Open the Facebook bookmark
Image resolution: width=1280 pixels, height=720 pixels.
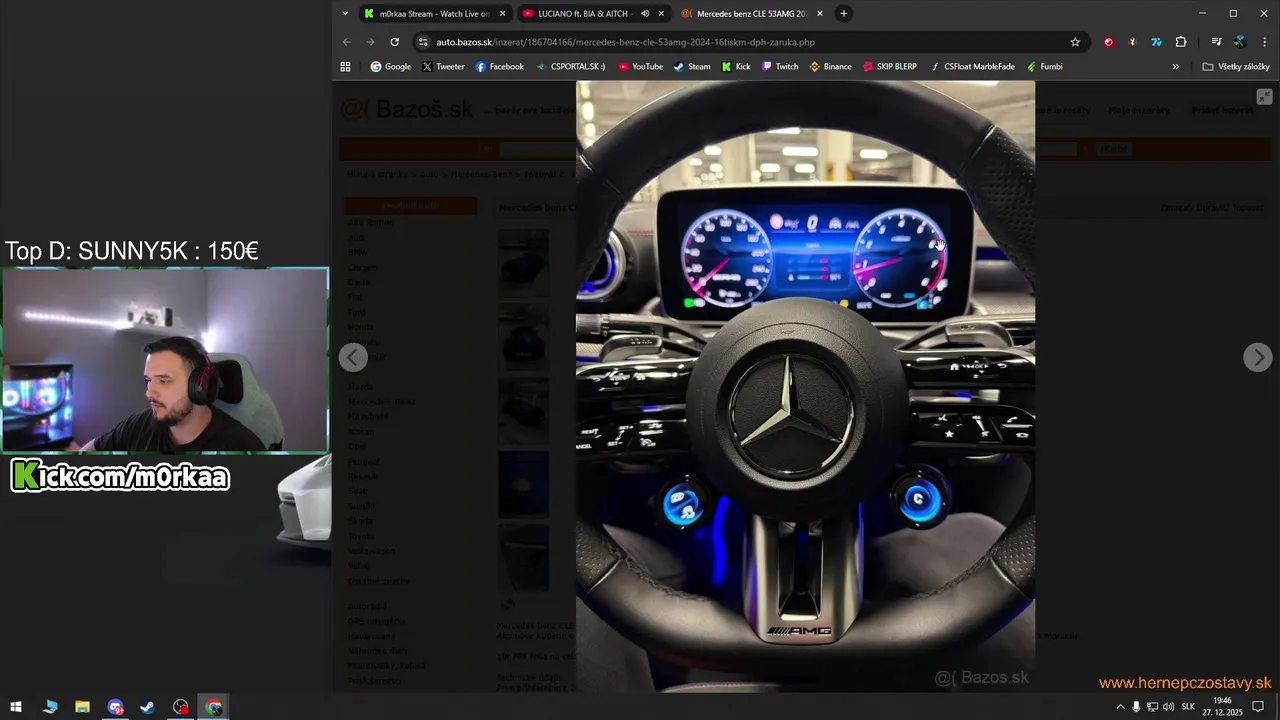[499, 67]
